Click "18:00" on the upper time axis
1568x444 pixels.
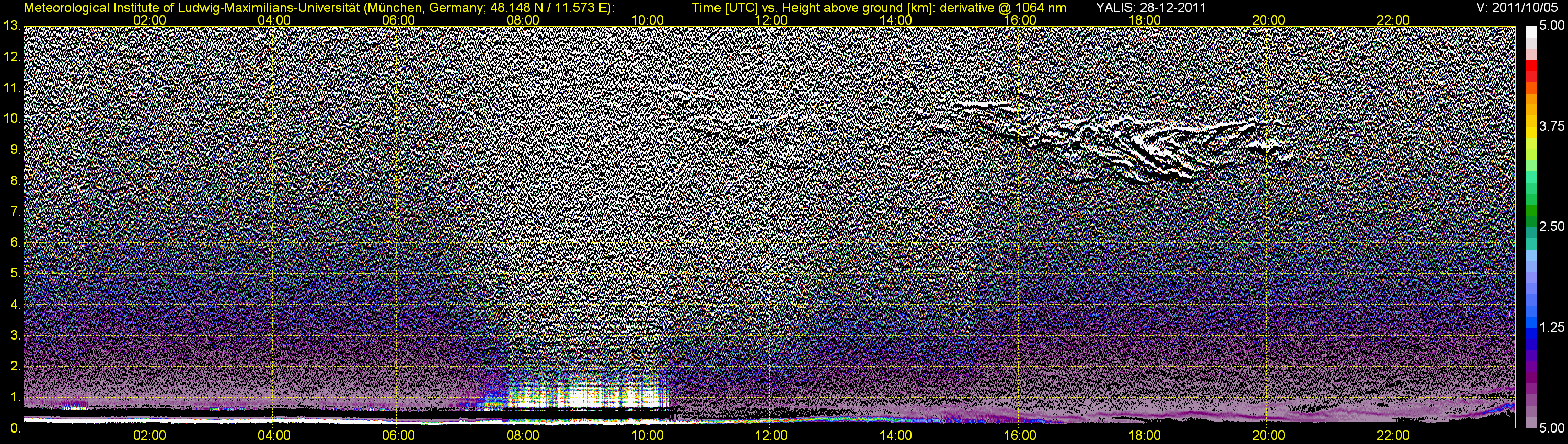pos(1144,20)
